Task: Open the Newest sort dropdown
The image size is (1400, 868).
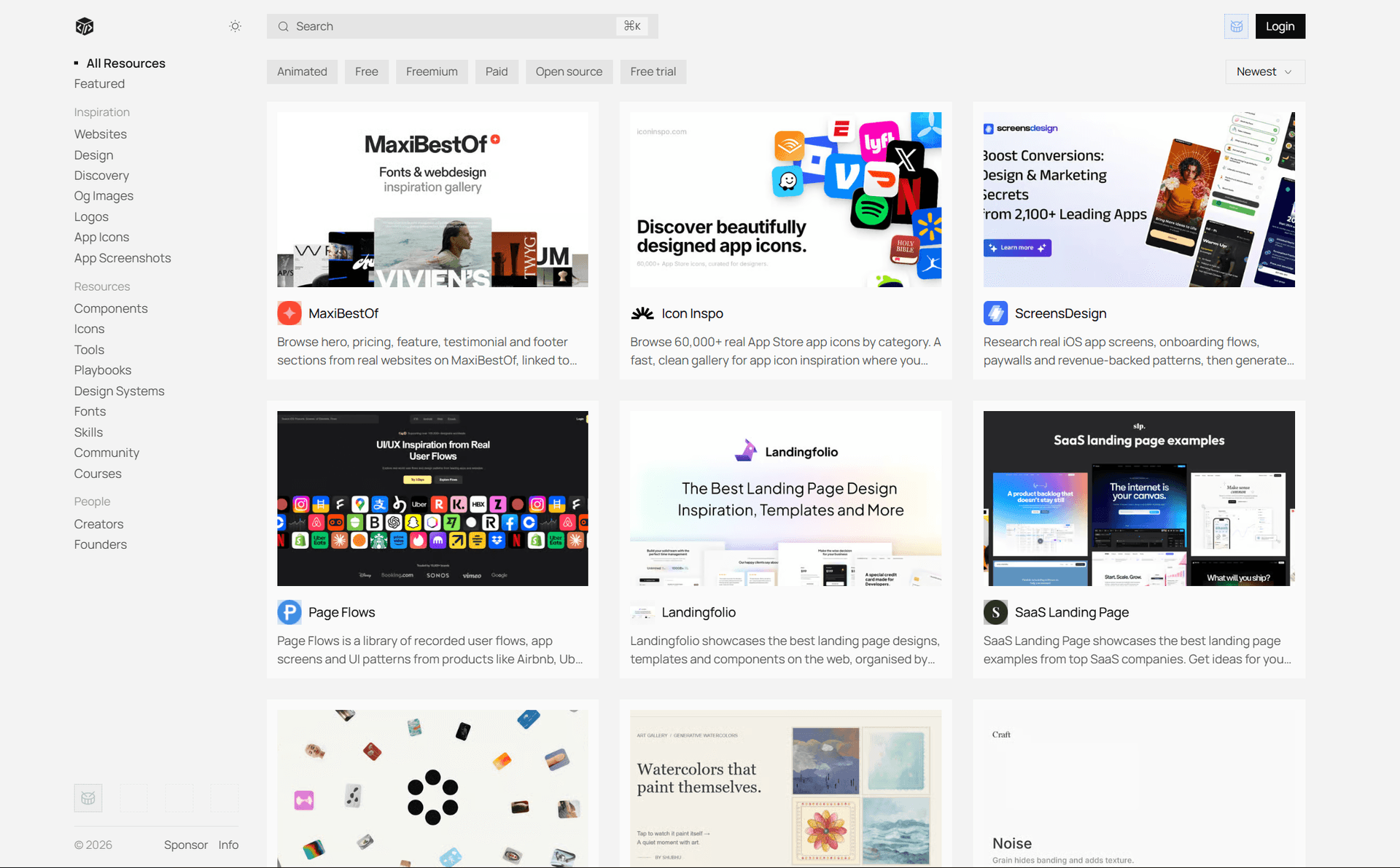Action: coord(1265,71)
